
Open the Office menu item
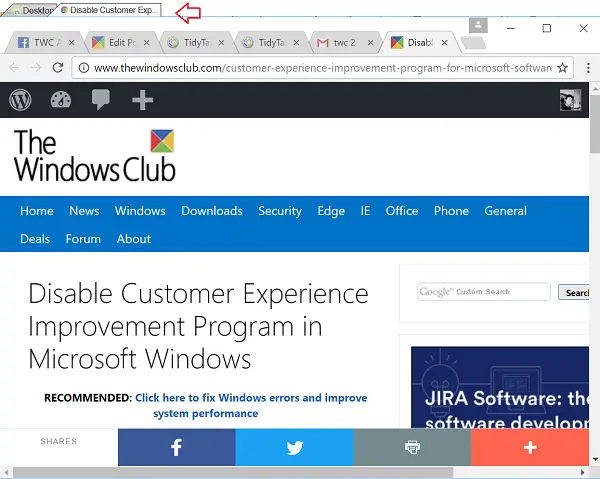pyautogui.click(x=402, y=211)
